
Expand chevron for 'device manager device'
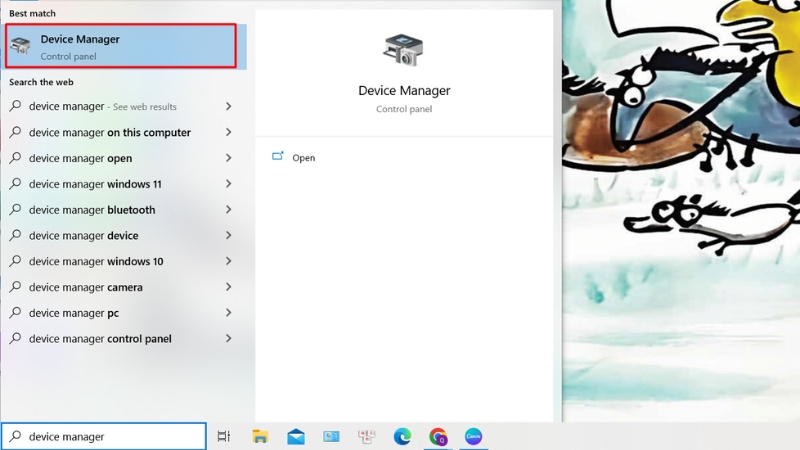point(229,235)
